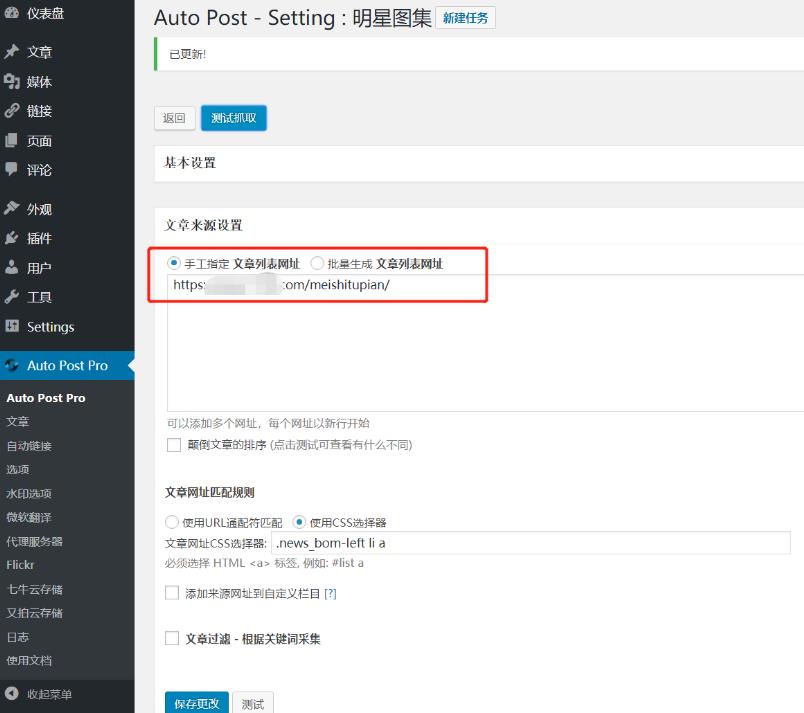Select 批量生成 文章列表网址 radio button
Viewport: 804px width, 713px height.
coord(317,264)
